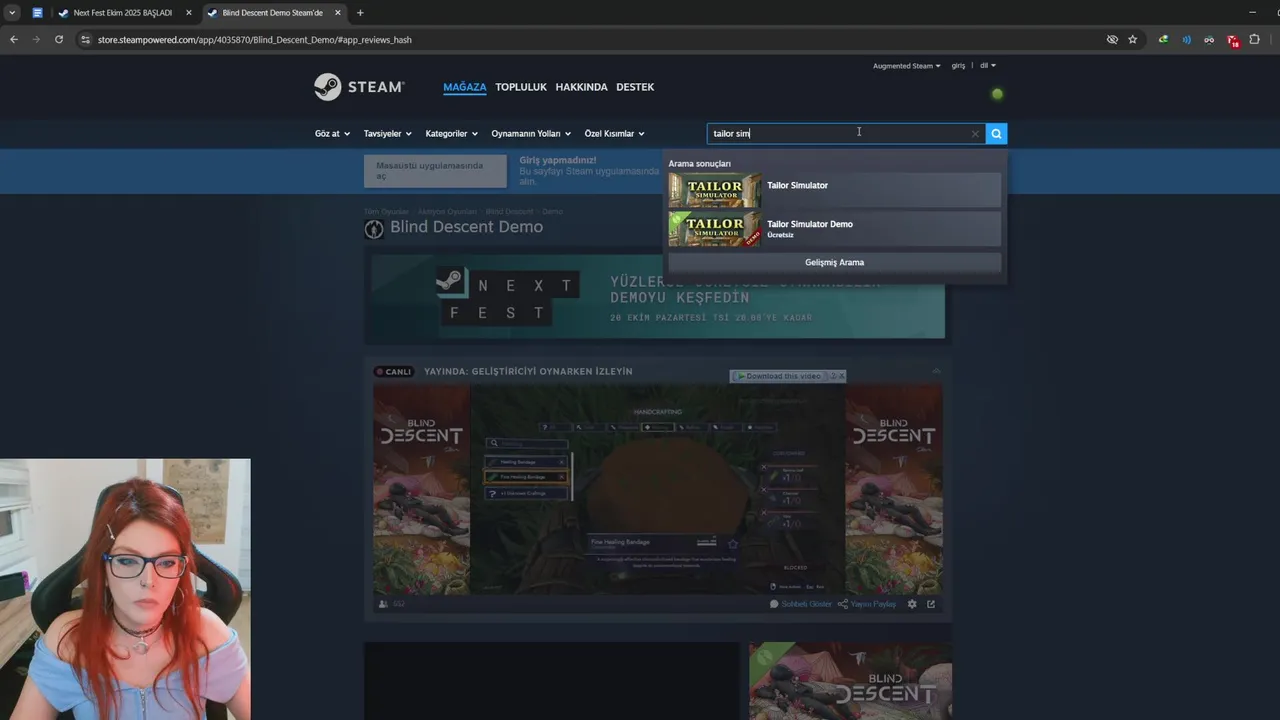Open the Augmented Steam dropdown
The width and height of the screenshot is (1280, 720).
(906, 66)
